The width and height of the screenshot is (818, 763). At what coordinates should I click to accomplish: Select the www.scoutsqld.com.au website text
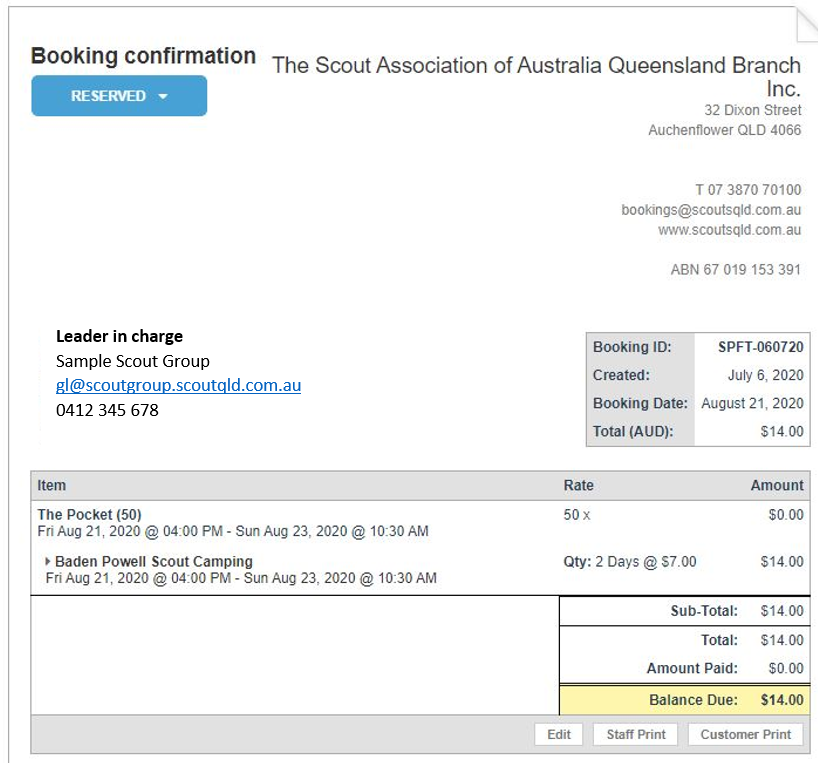729,230
